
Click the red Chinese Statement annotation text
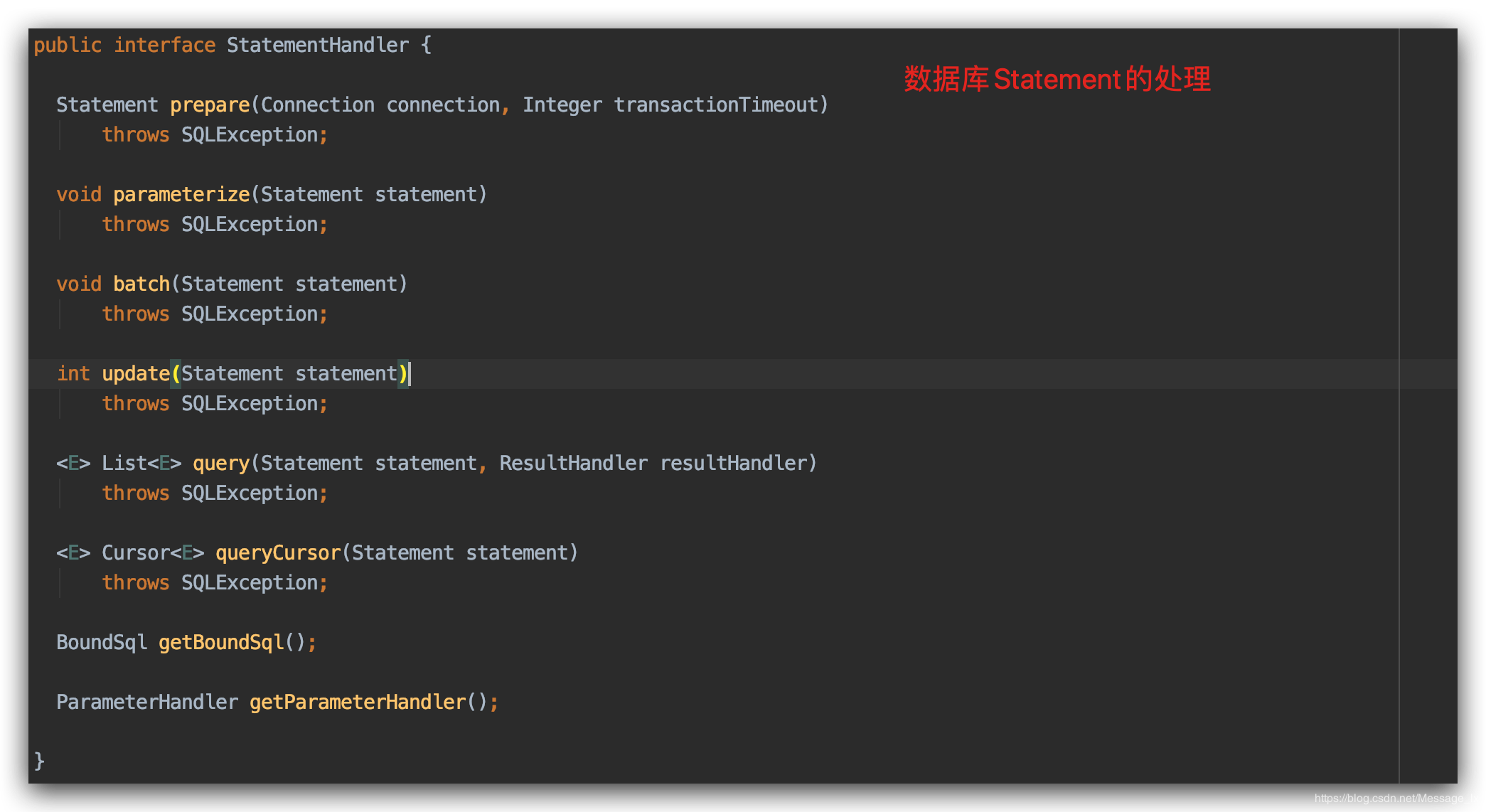[1057, 79]
